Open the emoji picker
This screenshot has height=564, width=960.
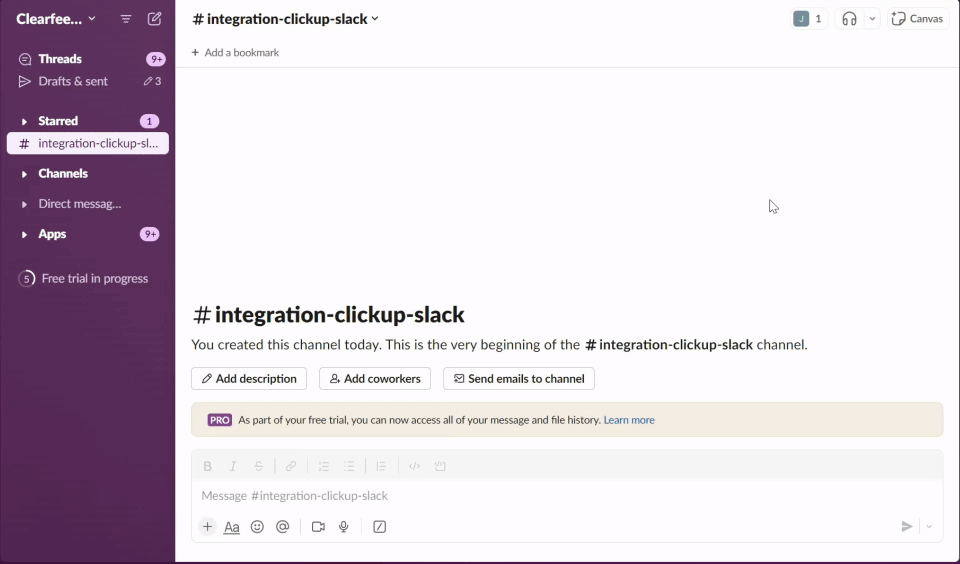pos(257,527)
